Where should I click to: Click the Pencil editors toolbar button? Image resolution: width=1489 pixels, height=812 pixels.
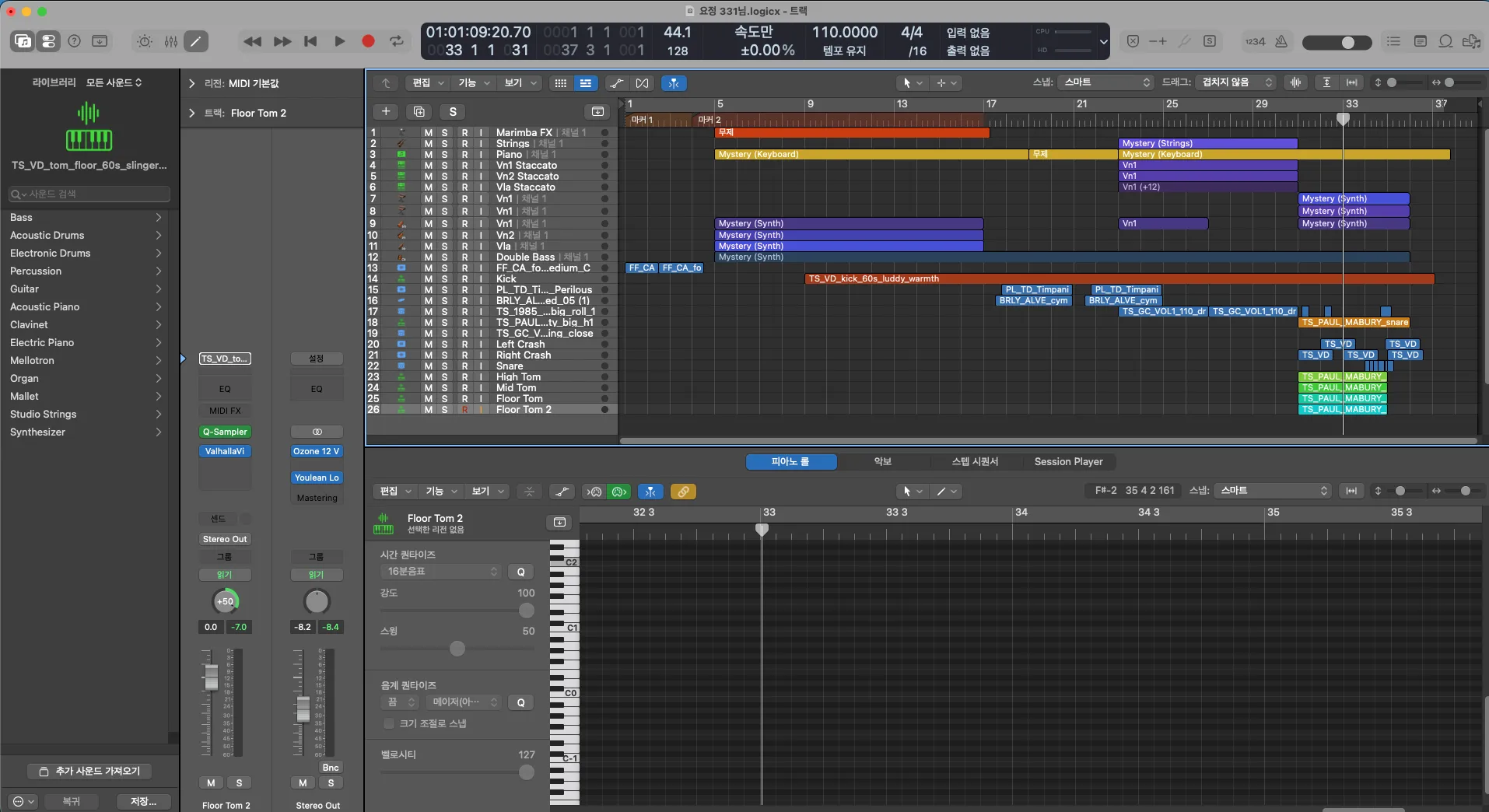point(195,41)
